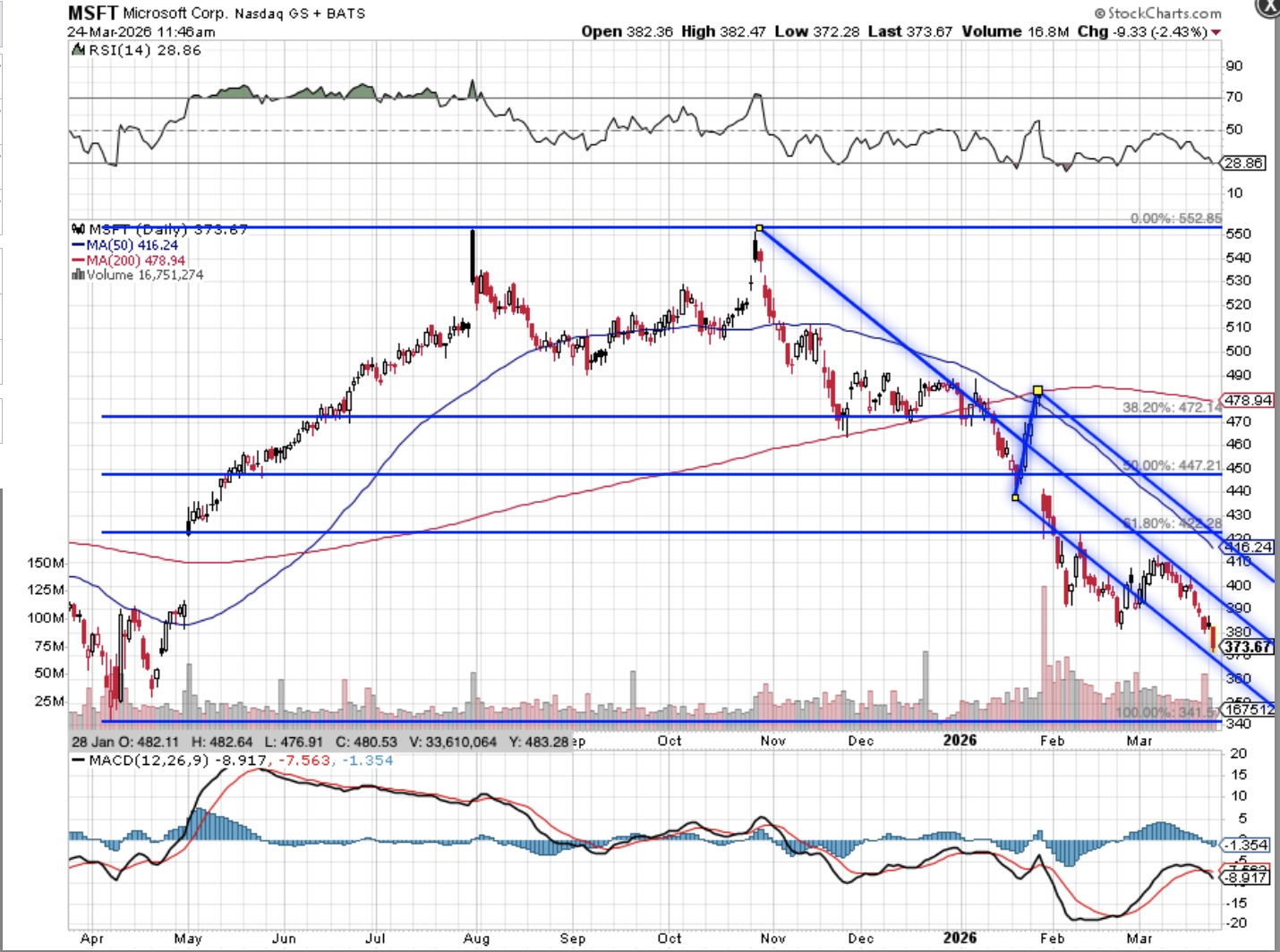Click the Y: 483.28 tooltip reading
The width and height of the screenshot is (1280, 952).
538,742
